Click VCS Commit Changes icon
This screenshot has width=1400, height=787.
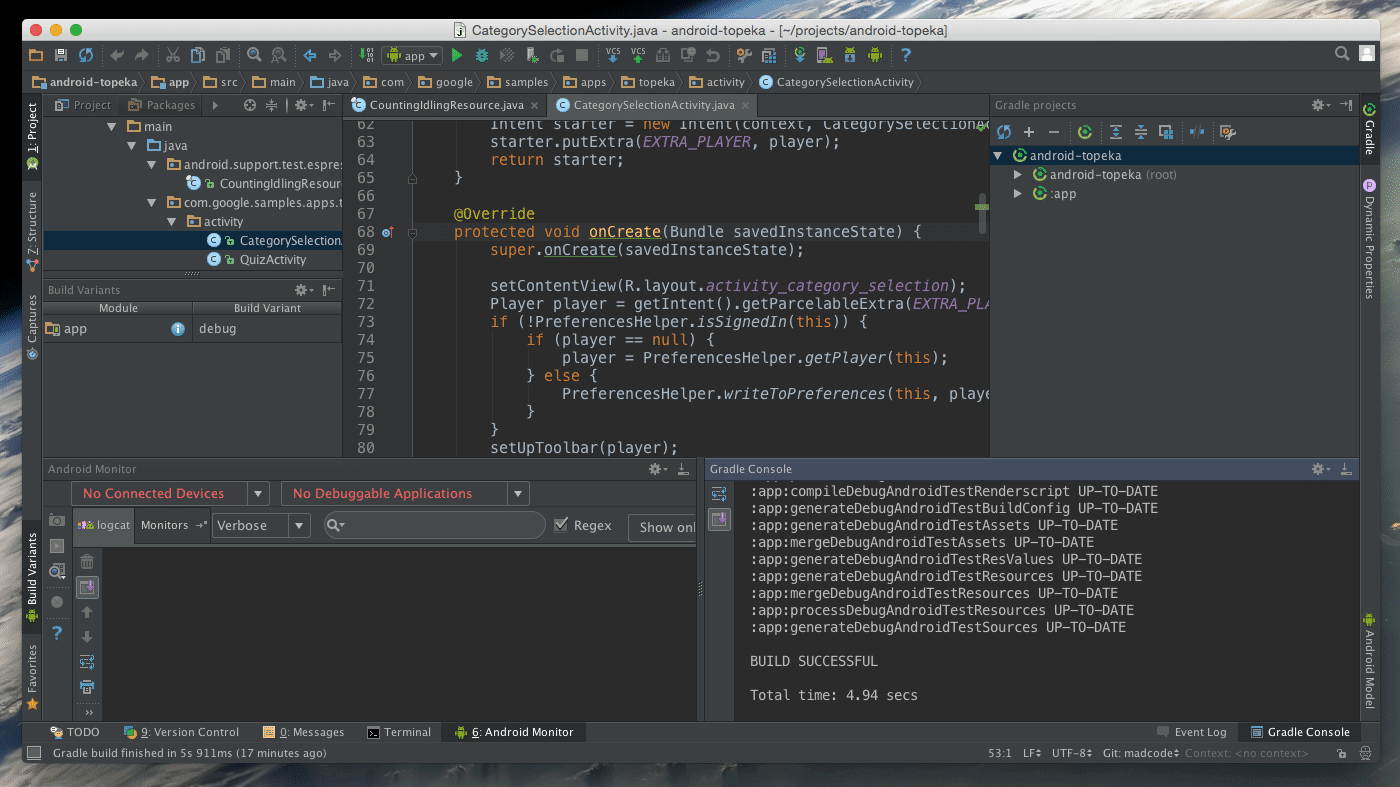tap(638, 56)
